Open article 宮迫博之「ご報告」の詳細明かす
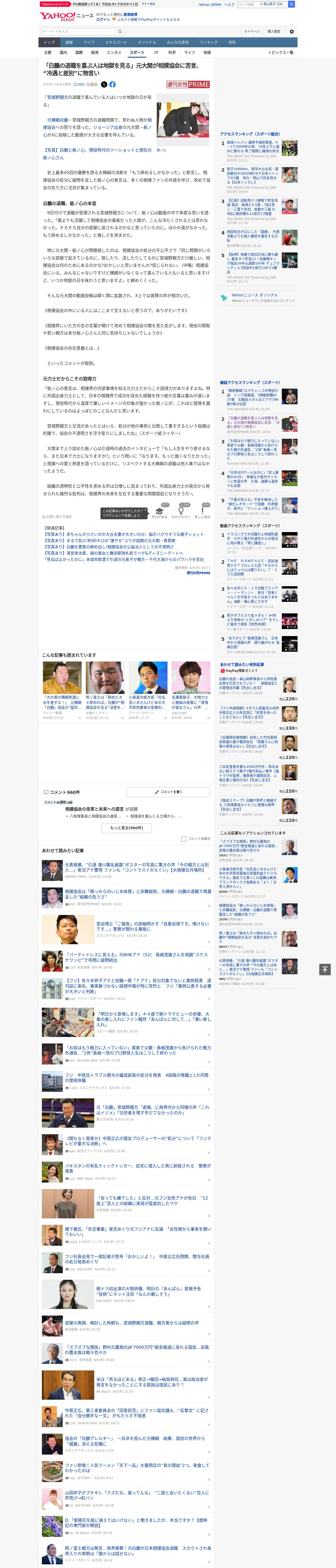336x1568 pixels. tap(153, 926)
